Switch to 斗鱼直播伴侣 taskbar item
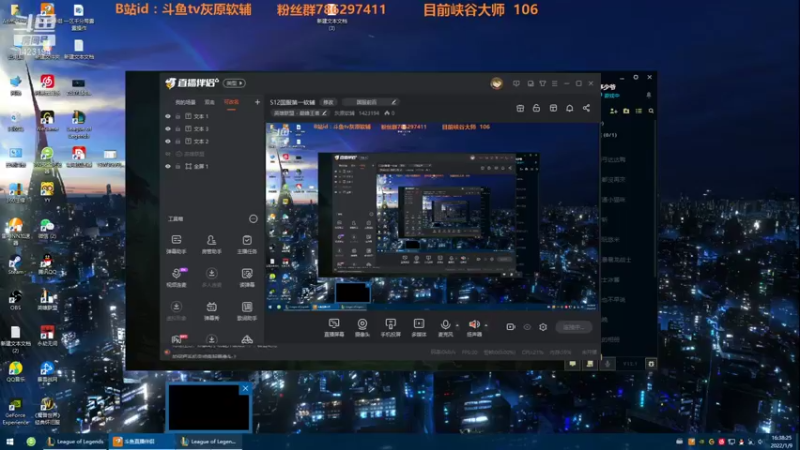This screenshot has width=800, height=450. (x=140, y=441)
